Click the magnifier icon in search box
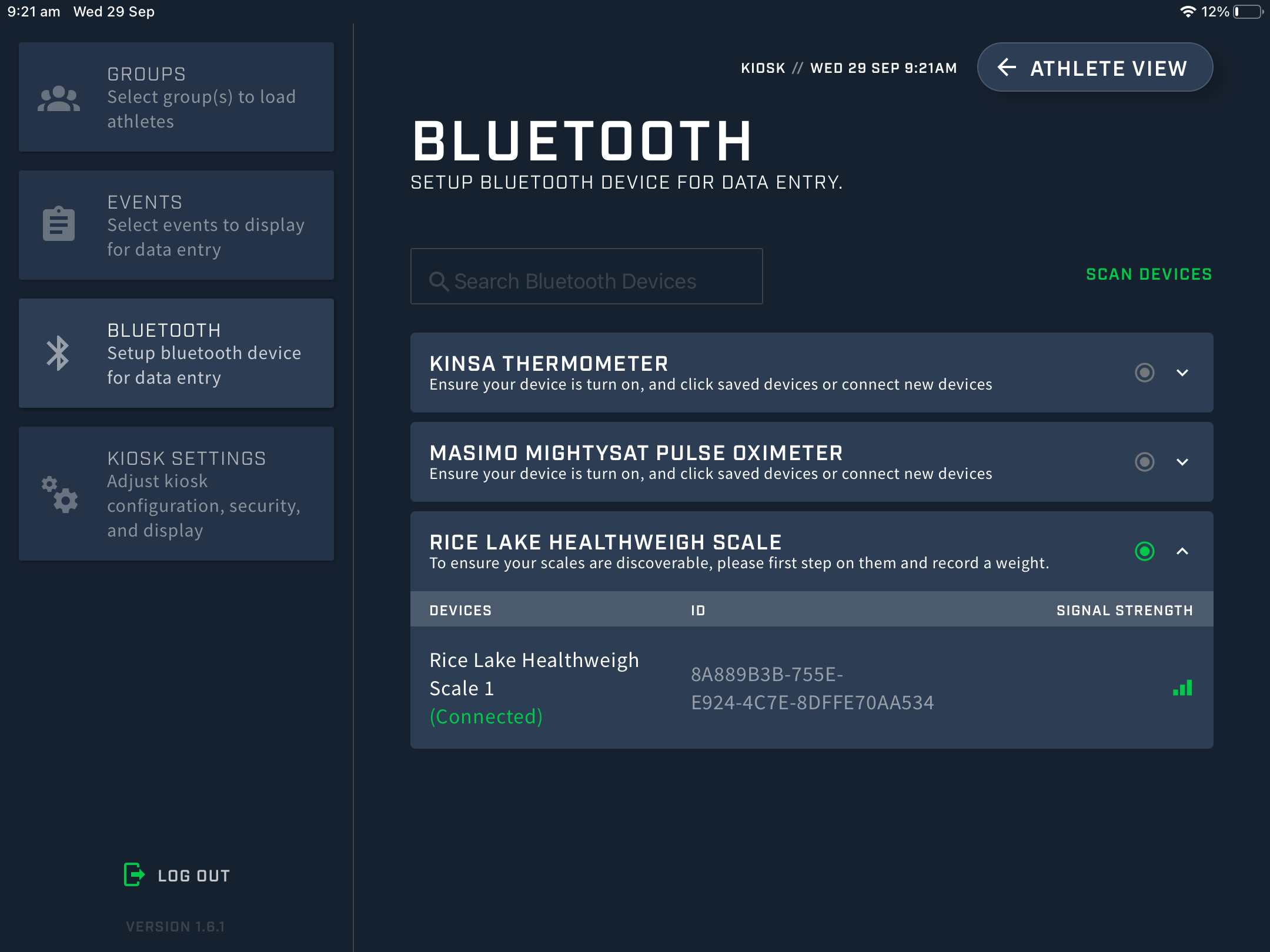 click(x=439, y=281)
